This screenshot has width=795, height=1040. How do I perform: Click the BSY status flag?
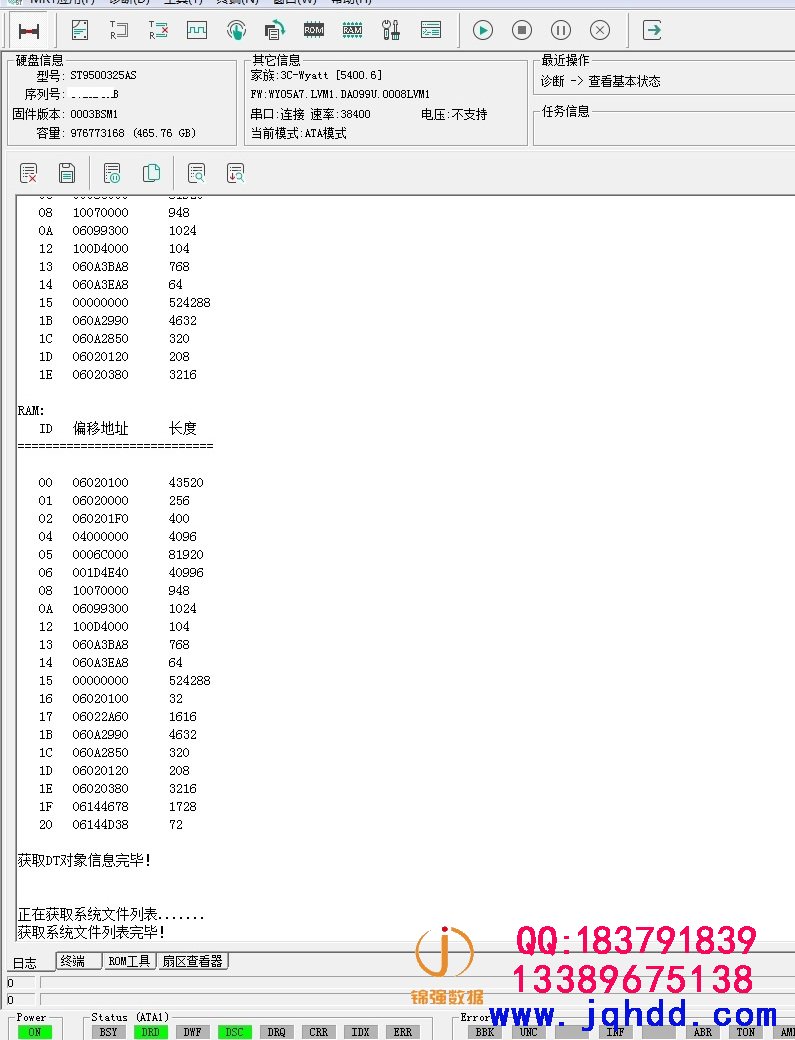point(108,1032)
